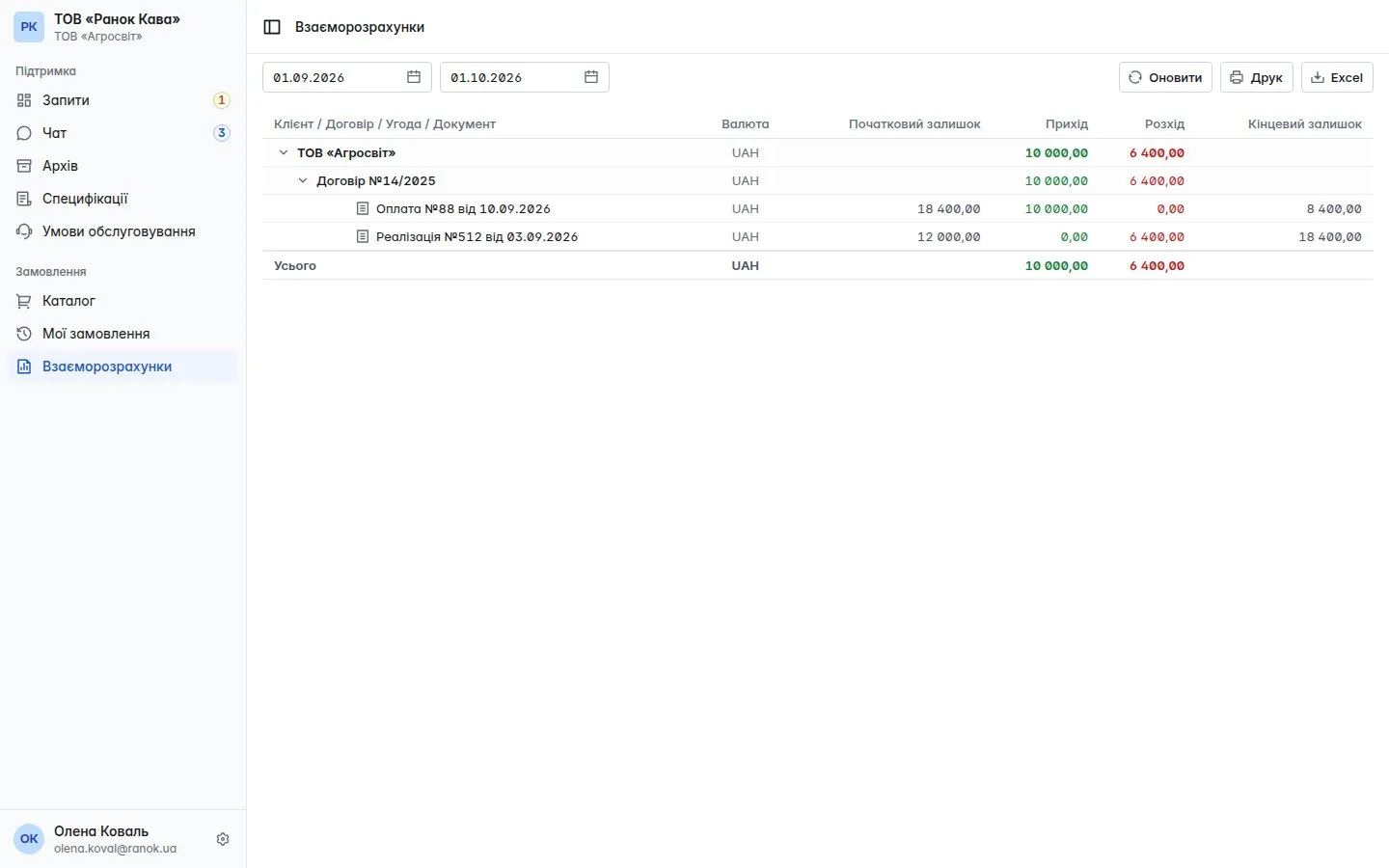The width and height of the screenshot is (1389, 868).
Task: Click the ОК user avatar
Action: click(x=29, y=839)
